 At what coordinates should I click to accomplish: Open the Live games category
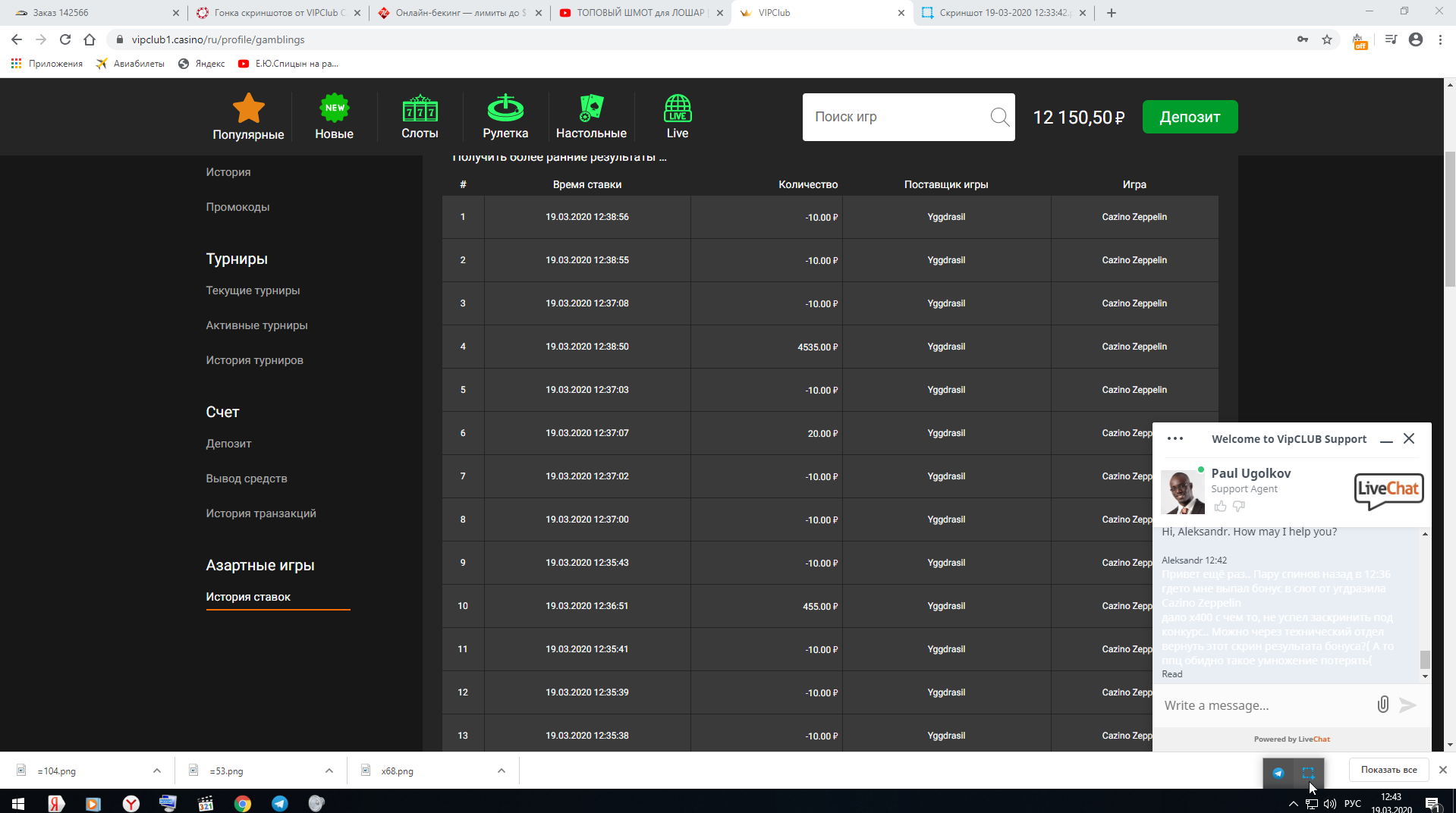coord(677,117)
